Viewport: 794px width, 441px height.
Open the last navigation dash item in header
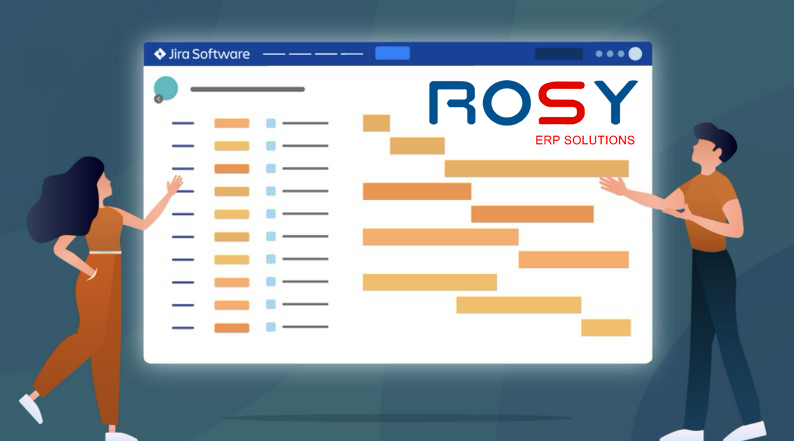coord(351,54)
